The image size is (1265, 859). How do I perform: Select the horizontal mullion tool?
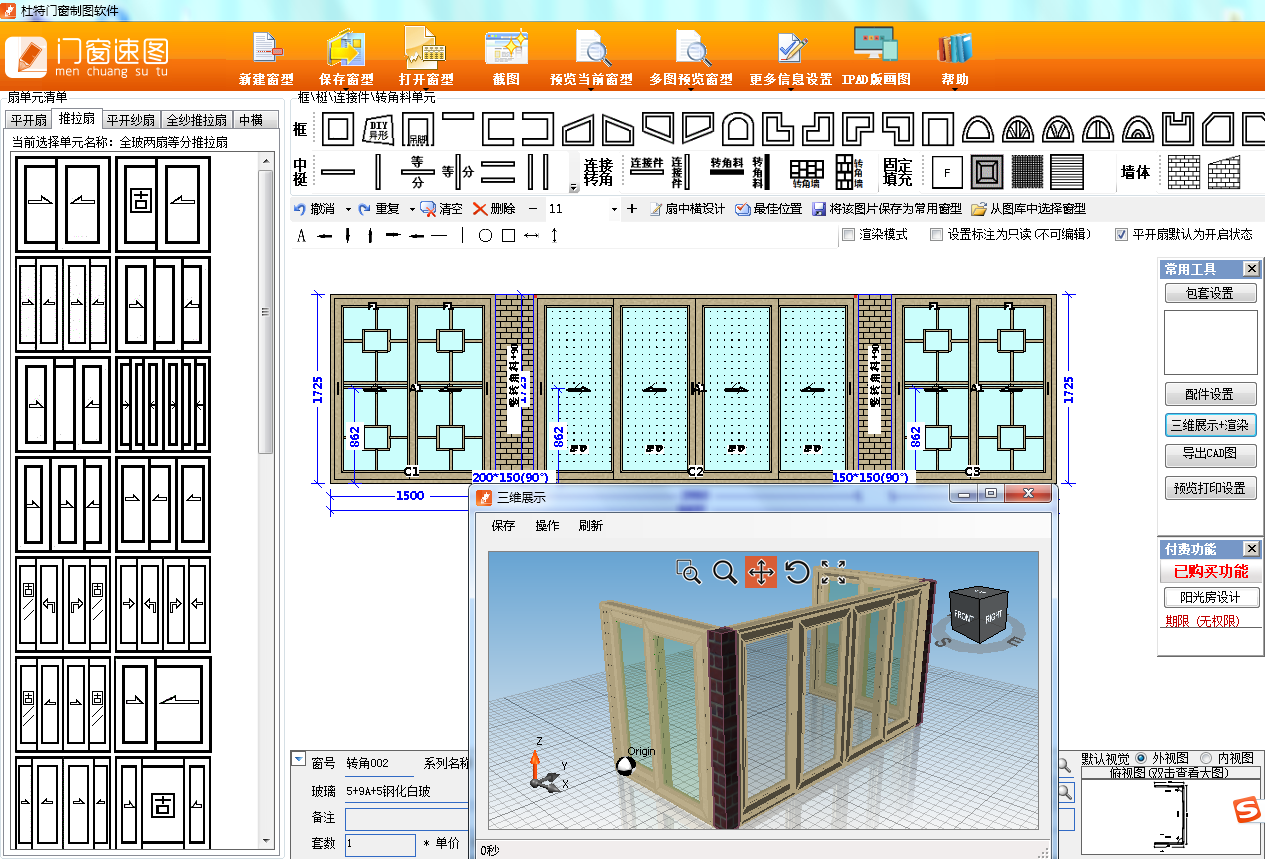[x=337, y=172]
